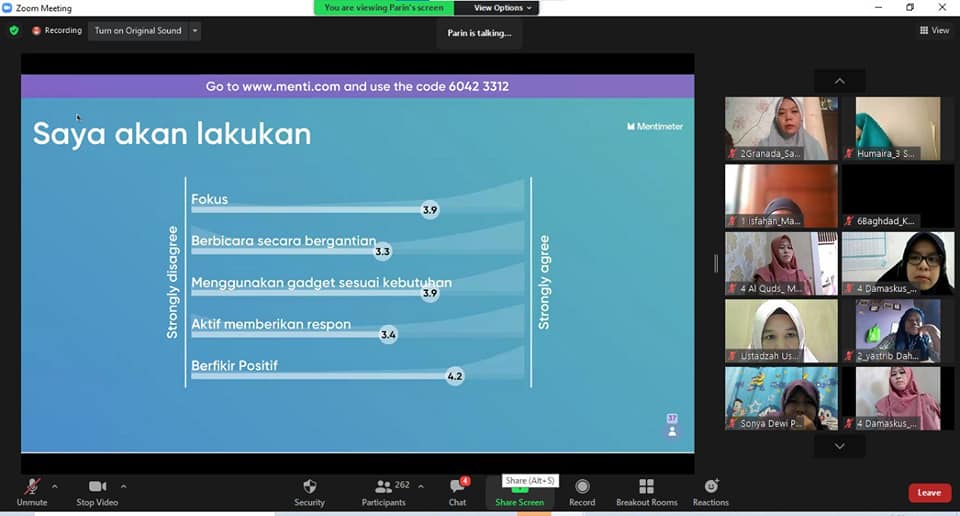
Task: Click the Share Screen icon
Action: 519,489
